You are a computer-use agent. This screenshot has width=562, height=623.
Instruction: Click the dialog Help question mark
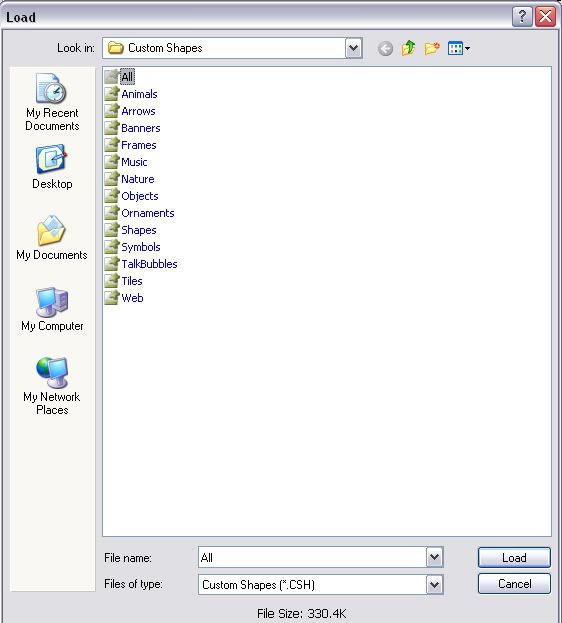coord(522,17)
